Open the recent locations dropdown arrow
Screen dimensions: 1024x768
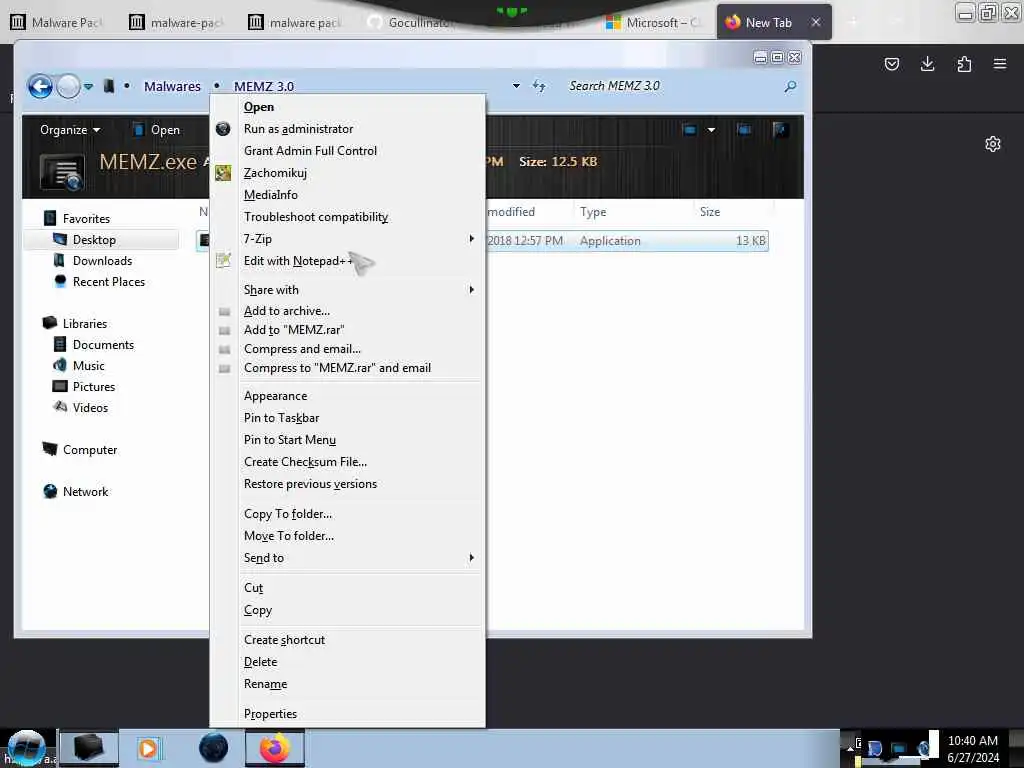click(x=89, y=86)
